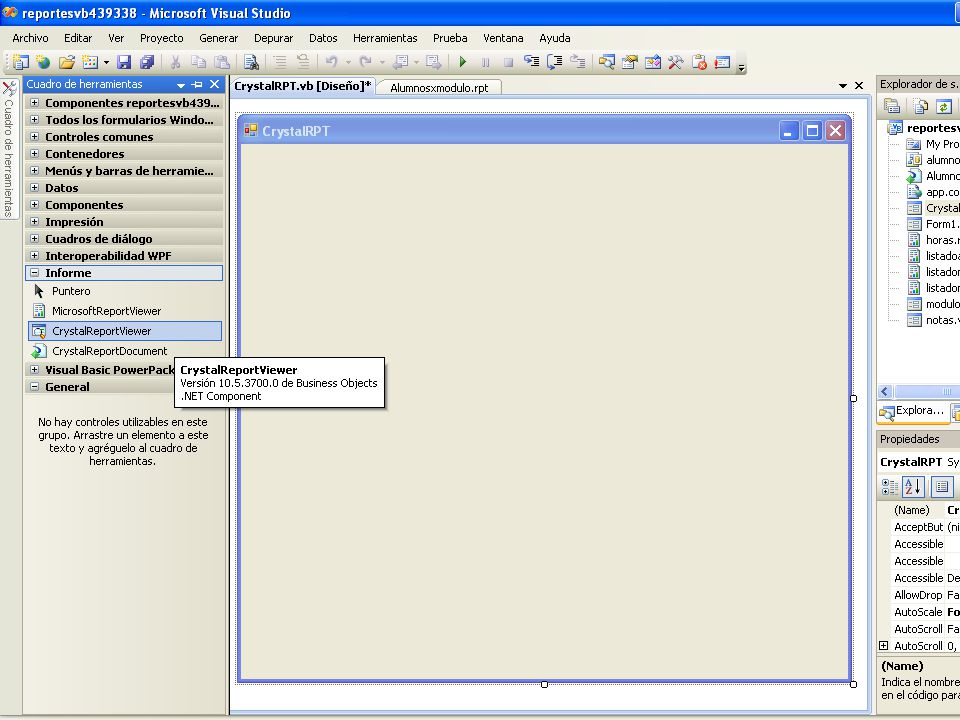Open Error List toolbar icon

(x=699, y=62)
